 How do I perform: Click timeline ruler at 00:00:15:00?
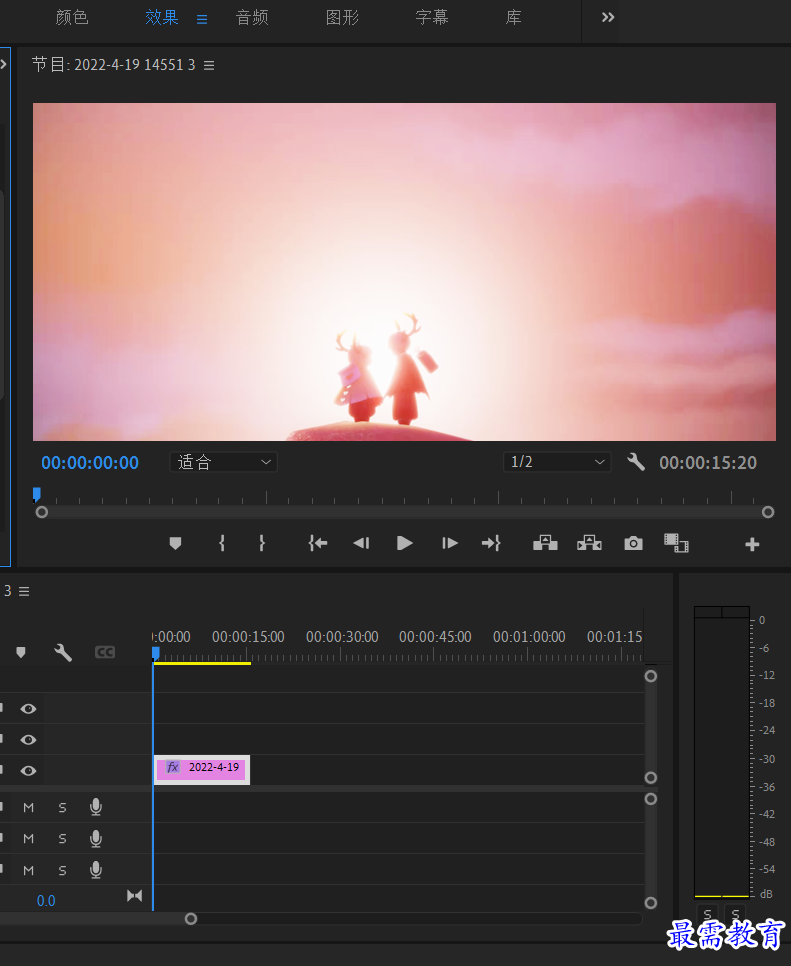click(x=248, y=637)
